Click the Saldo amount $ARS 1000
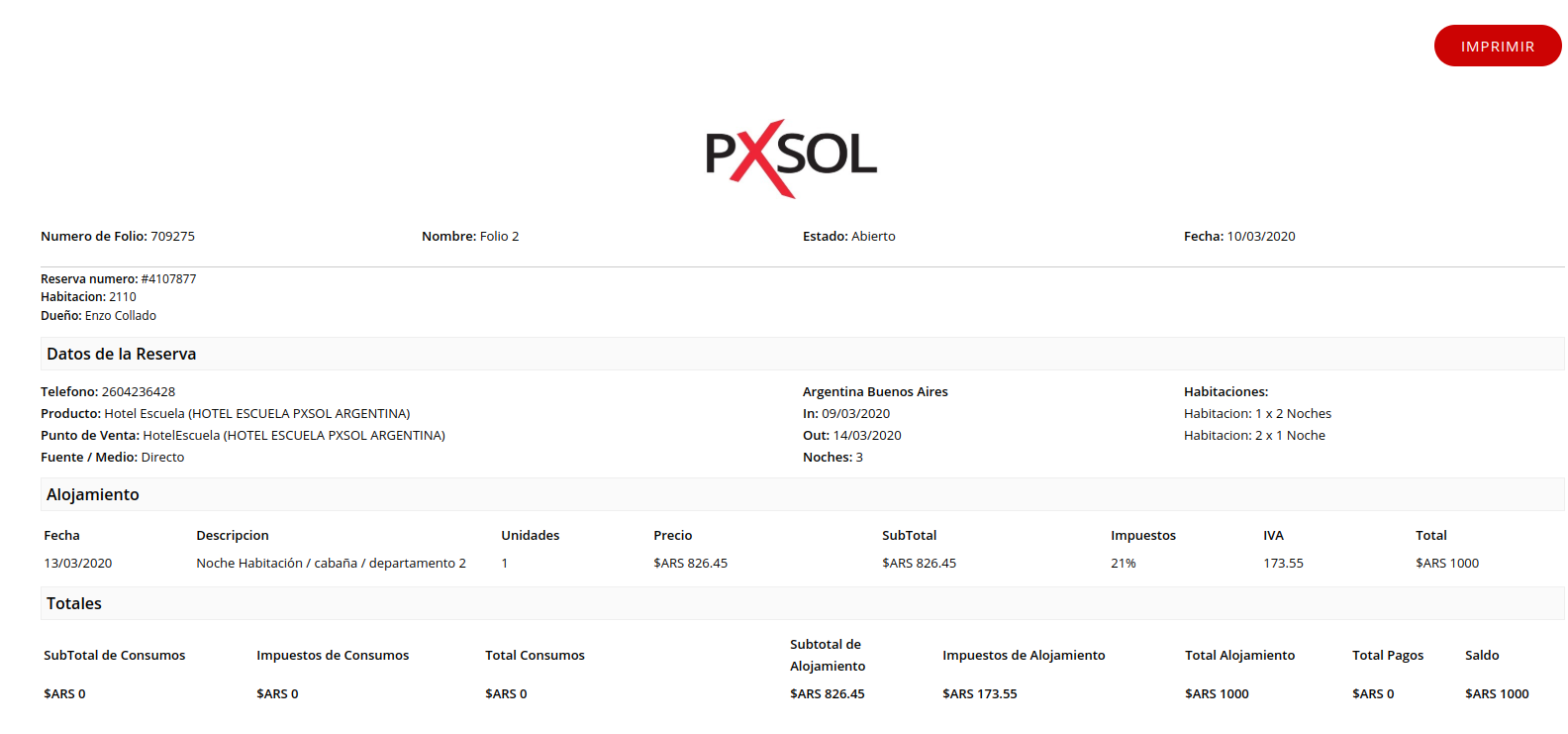This screenshot has height=734, width=1568. 1497,694
